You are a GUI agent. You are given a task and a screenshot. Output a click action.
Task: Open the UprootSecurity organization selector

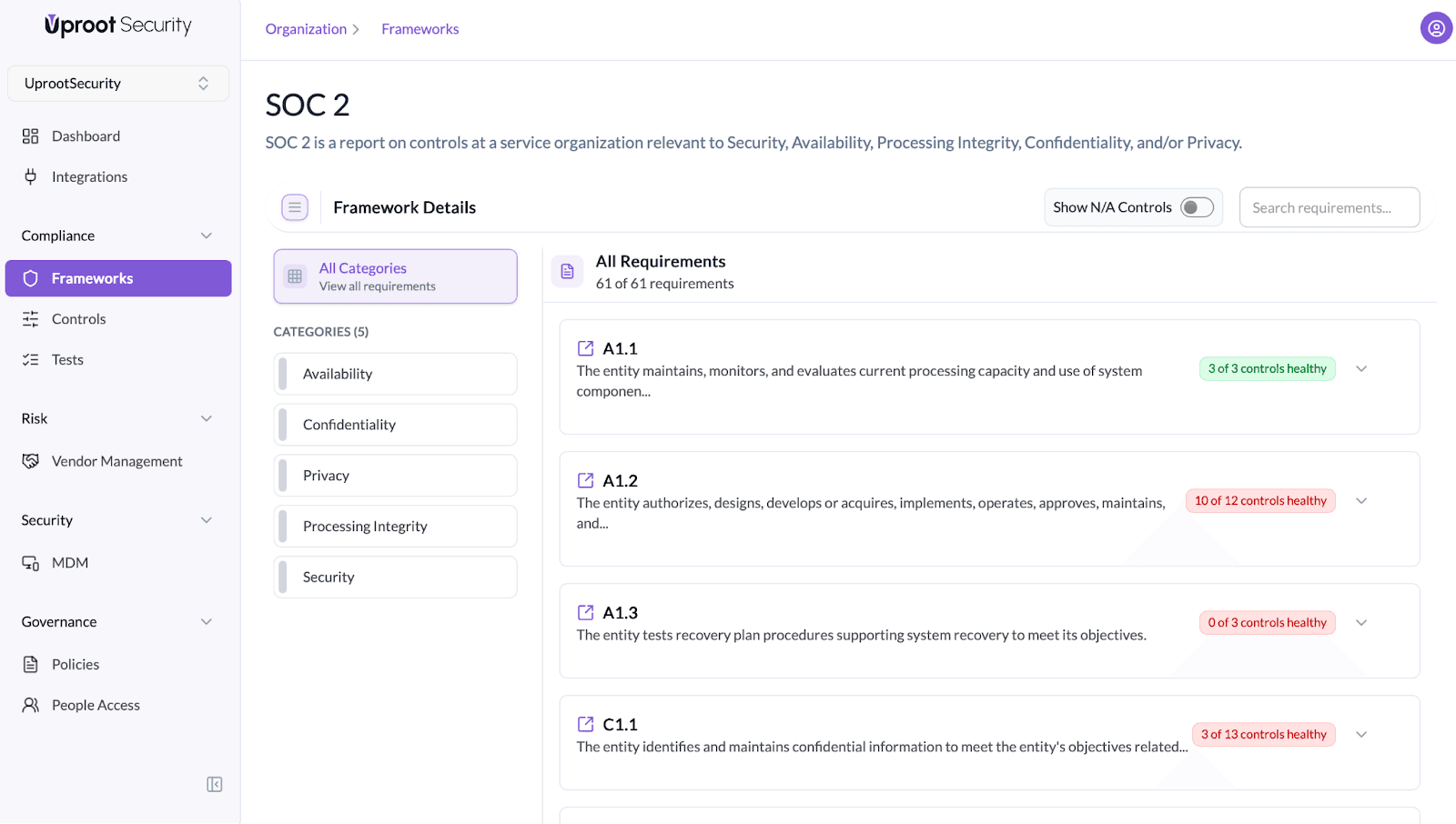tap(118, 84)
